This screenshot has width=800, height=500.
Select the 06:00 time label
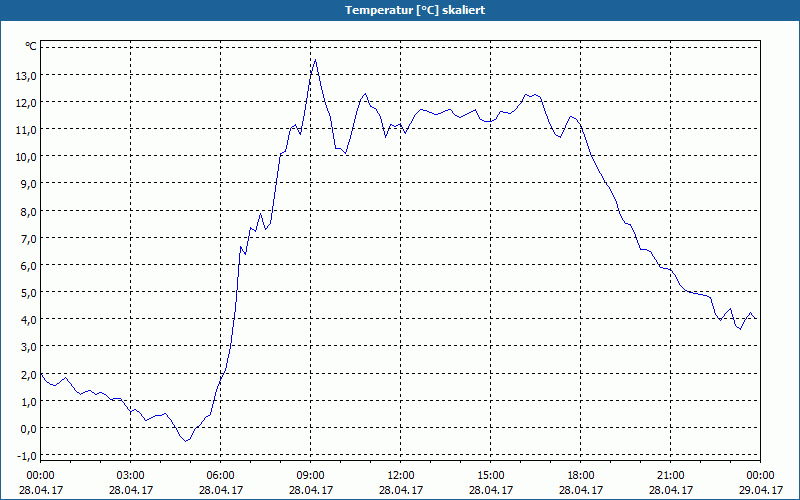221,475
